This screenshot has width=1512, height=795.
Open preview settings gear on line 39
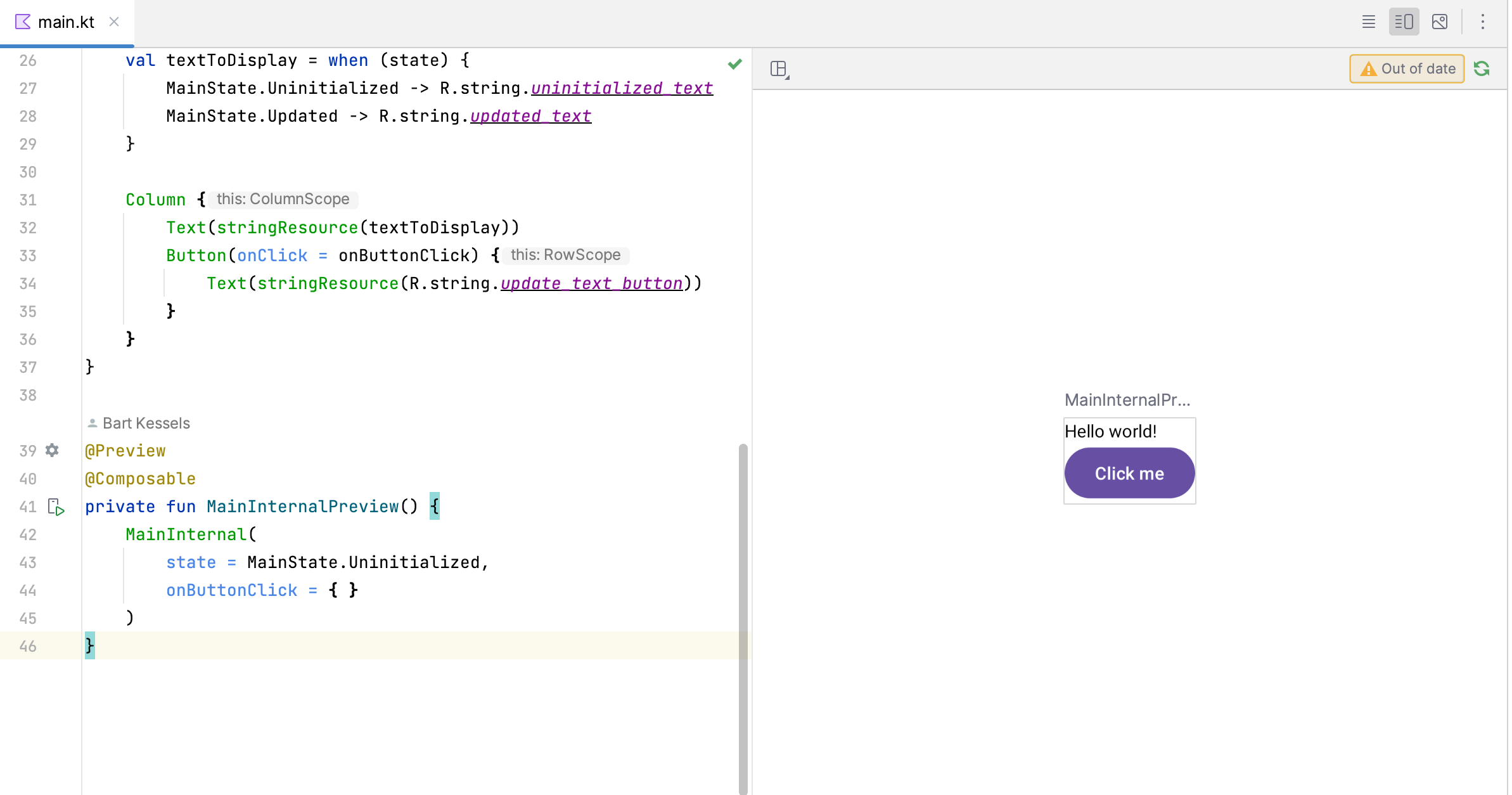(51, 451)
